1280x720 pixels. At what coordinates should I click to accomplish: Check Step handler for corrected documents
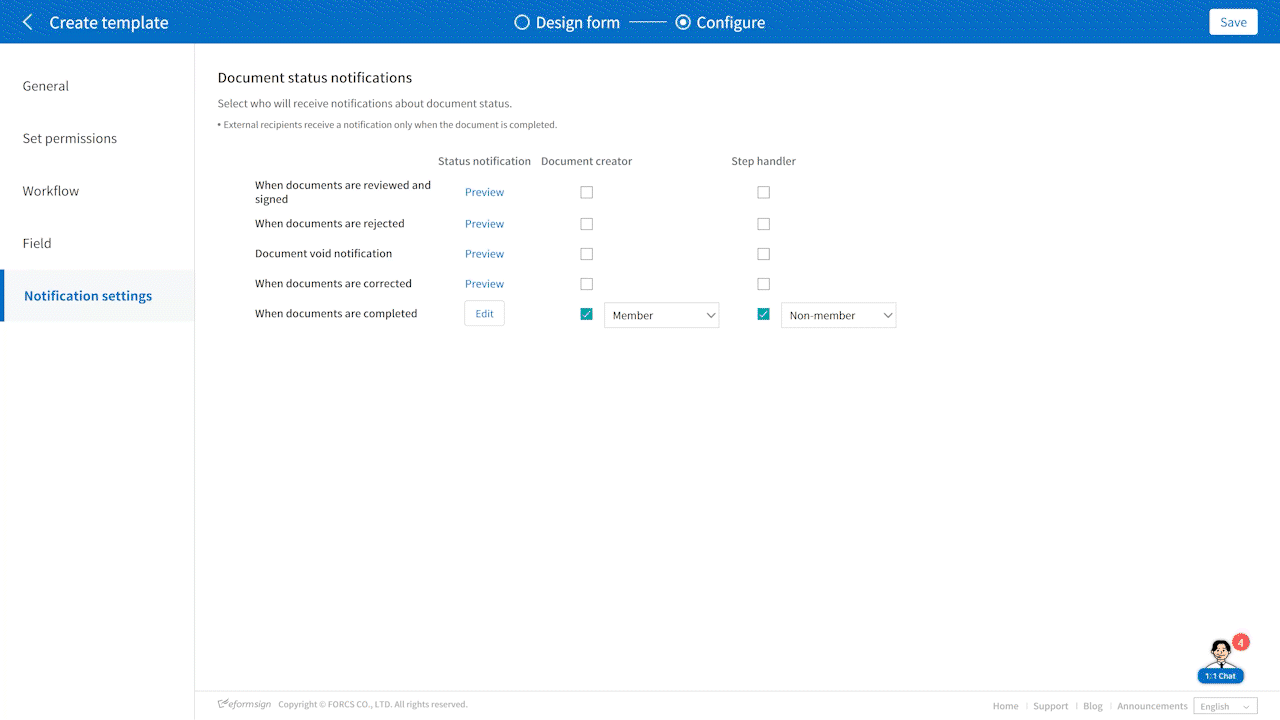coord(764,284)
